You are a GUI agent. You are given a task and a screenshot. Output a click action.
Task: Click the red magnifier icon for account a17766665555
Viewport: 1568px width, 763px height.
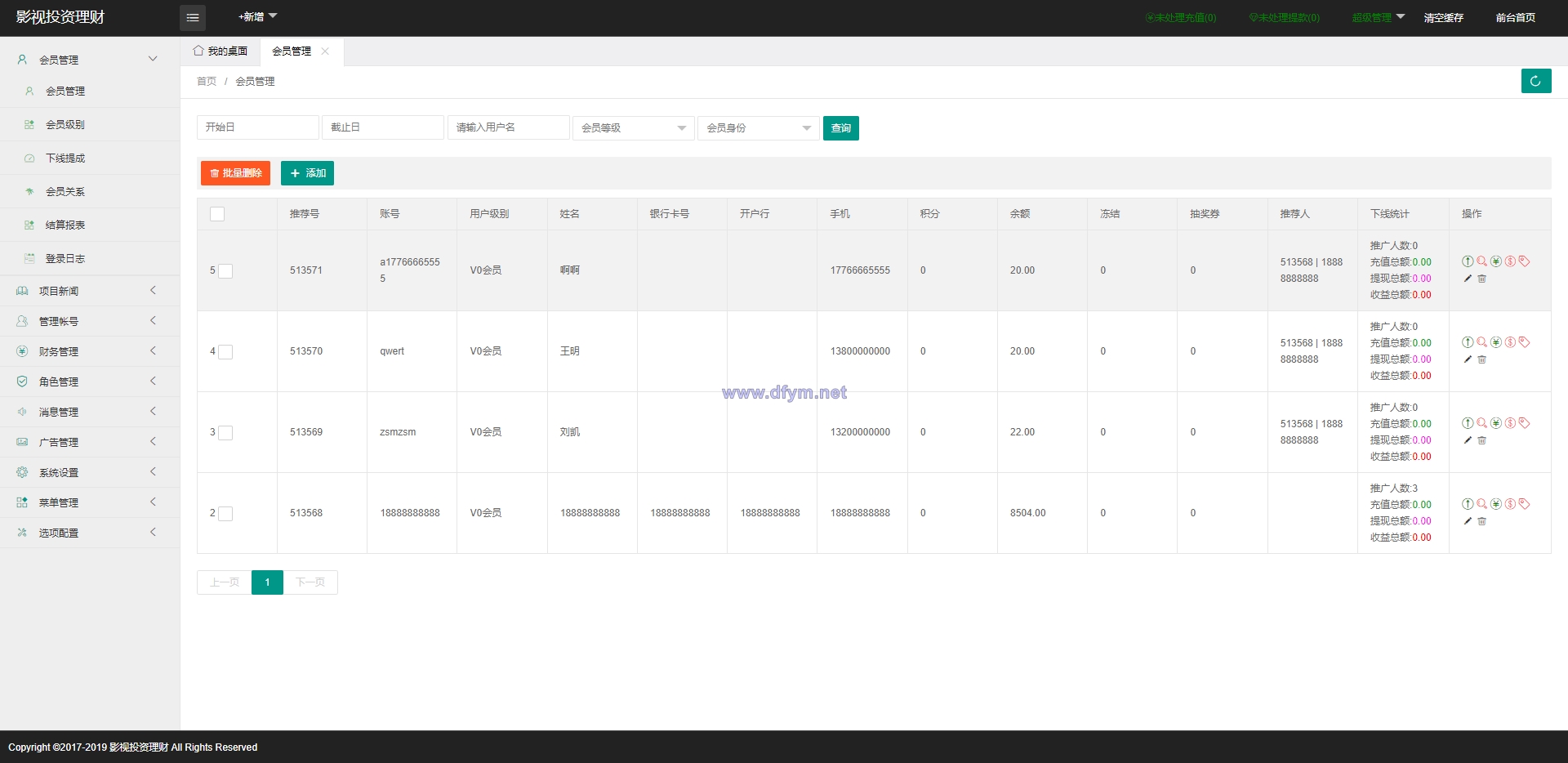tap(1481, 261)
